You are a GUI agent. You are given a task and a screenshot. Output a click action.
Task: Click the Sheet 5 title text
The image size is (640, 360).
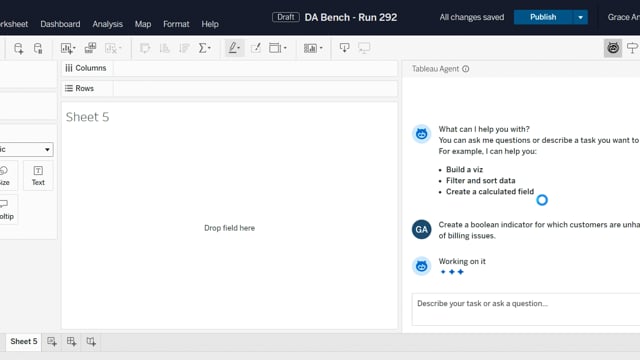(x=87, y=117)
